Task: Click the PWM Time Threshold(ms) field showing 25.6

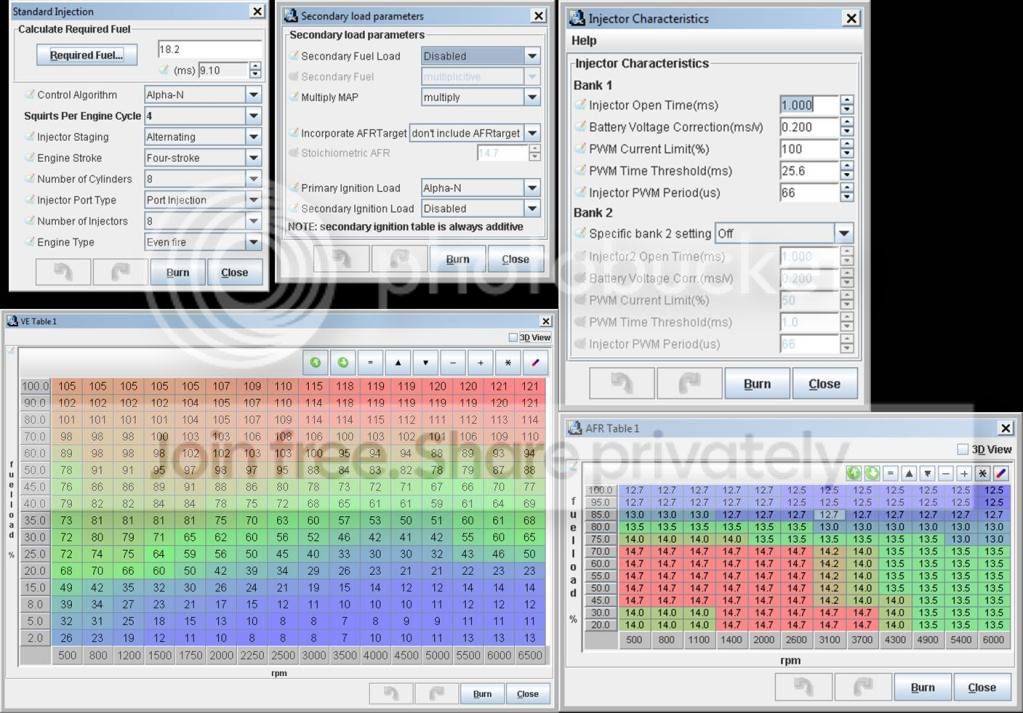Action: point(809,171)
